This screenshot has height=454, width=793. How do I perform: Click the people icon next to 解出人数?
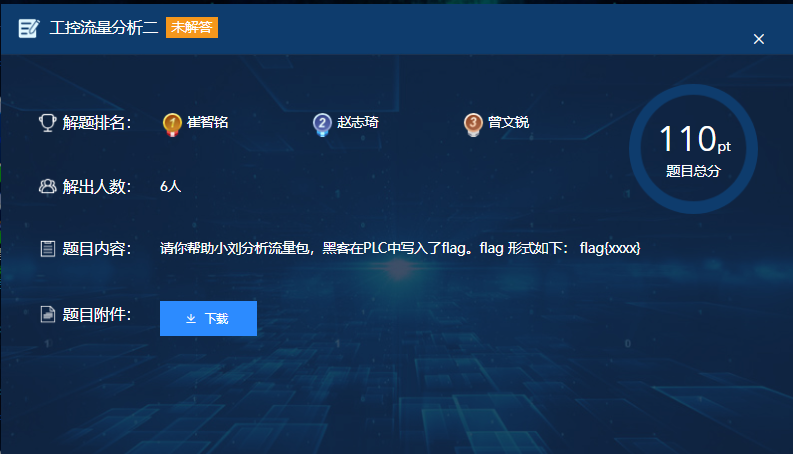(x=48, y=187)
